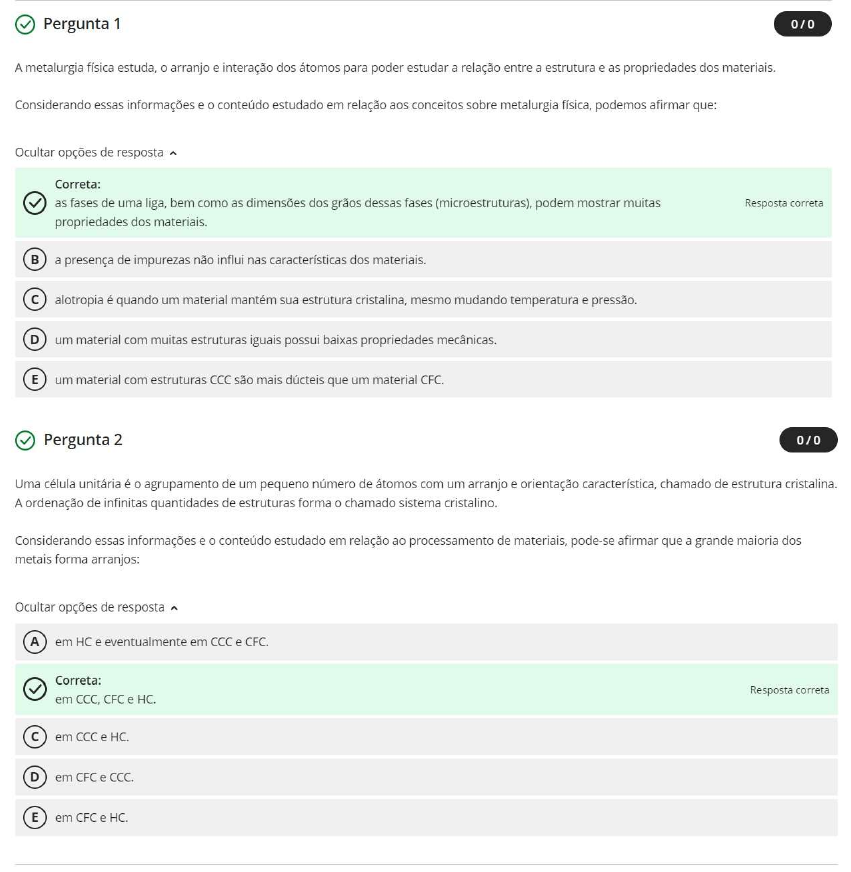Click the green check icon beside Pergunta 2
The width and height of the screenshot is (851, 872).
[x=25, y=440]
